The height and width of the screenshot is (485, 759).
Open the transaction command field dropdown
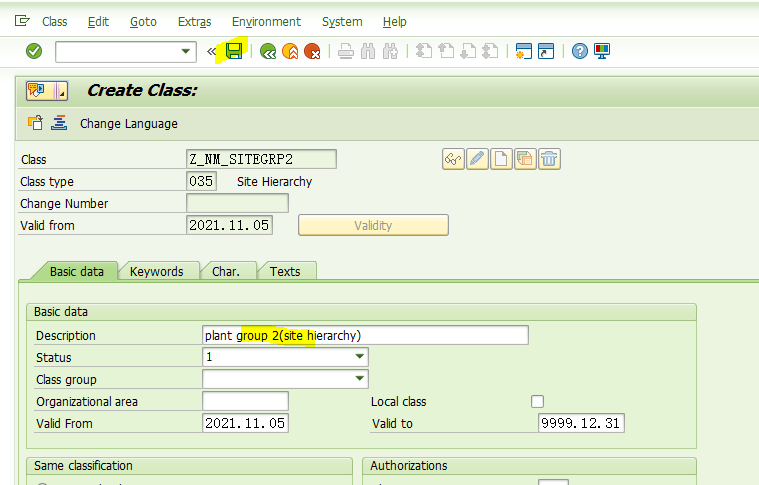(185, 51)
